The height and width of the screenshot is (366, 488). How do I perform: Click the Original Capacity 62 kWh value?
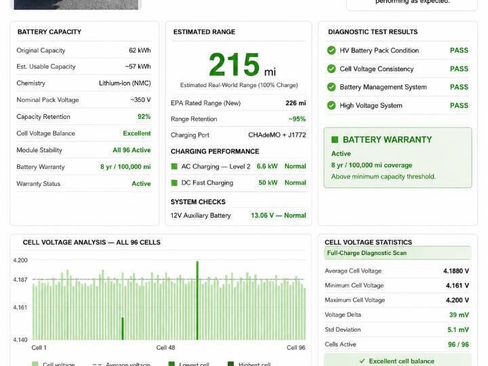(x=140, y=50)
